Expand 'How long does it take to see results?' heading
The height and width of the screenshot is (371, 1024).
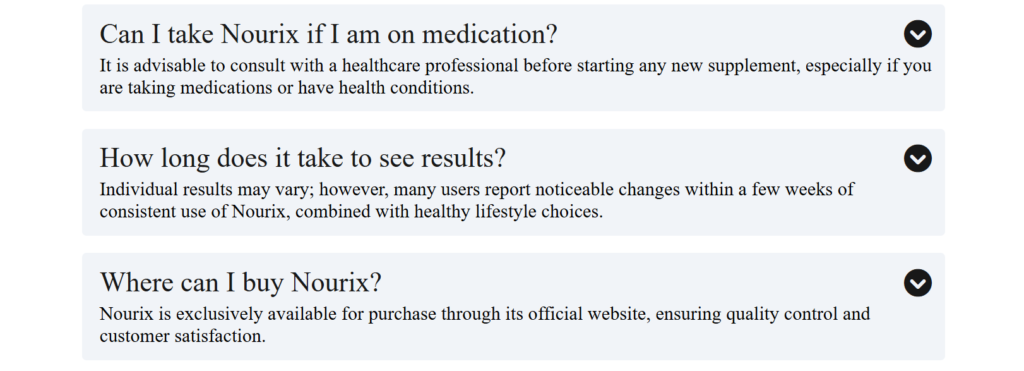click(303, 158)
